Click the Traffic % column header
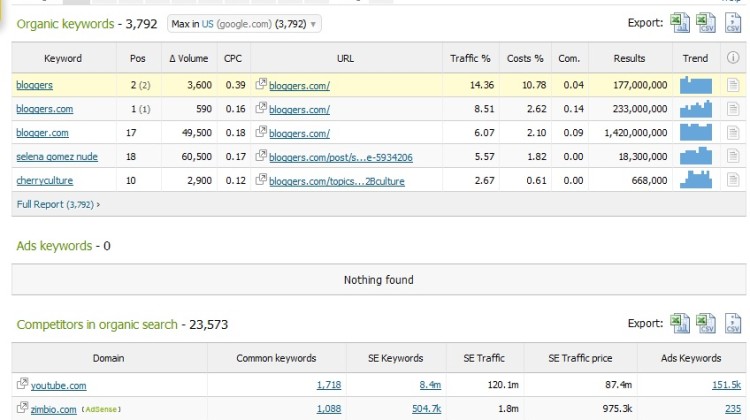Viewport: 750px width, 420px height. click(x=470, y=58)
